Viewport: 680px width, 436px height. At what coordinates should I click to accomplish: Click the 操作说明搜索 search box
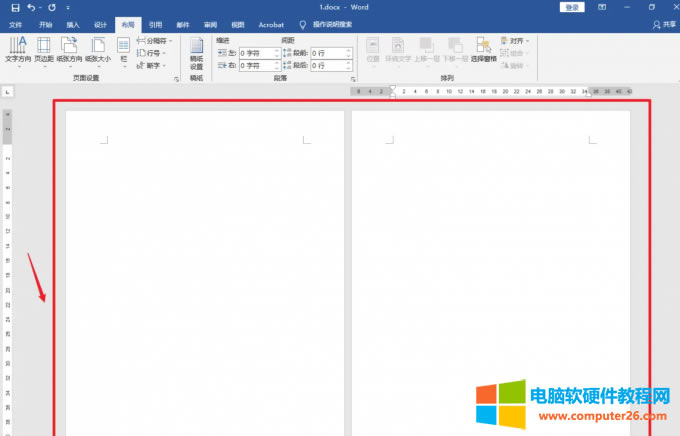pos(333,24)
